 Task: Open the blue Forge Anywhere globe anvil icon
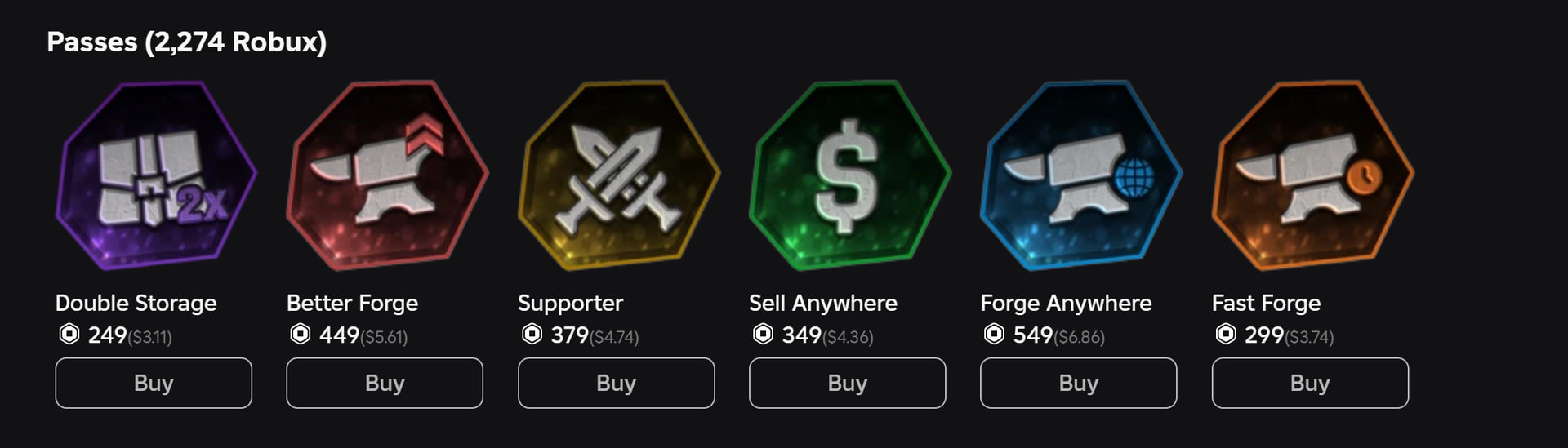[1080, 175]
